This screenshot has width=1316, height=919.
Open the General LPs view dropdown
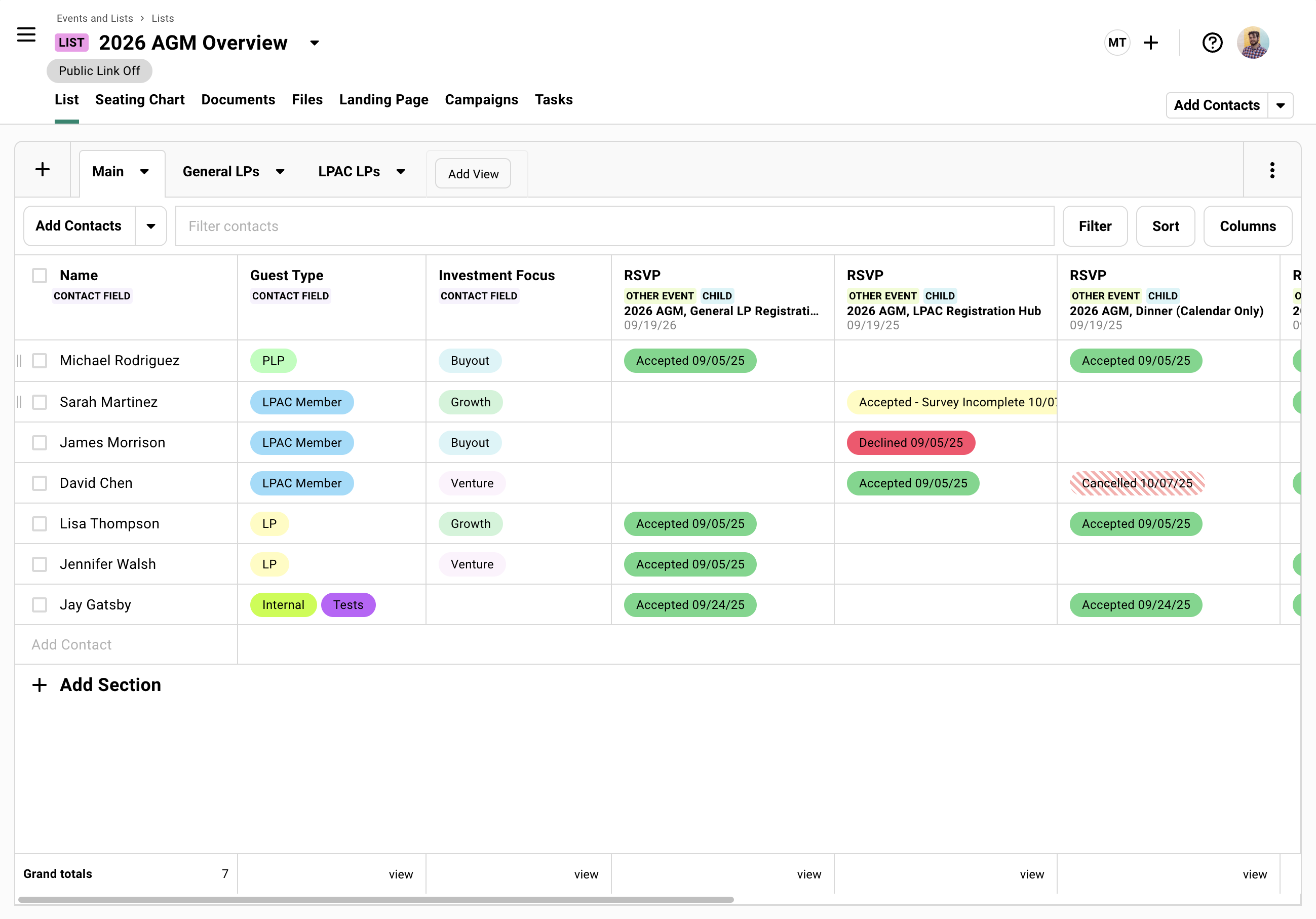tap(280, 171)
